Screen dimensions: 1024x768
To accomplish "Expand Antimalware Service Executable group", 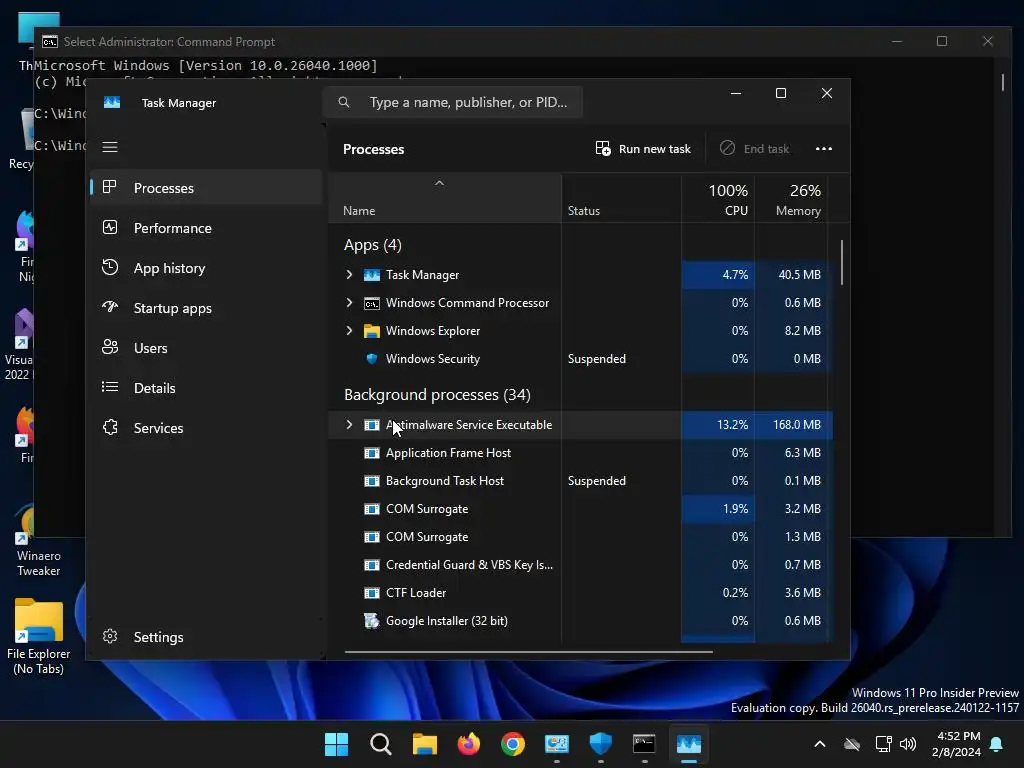I will tap(349, 424).
